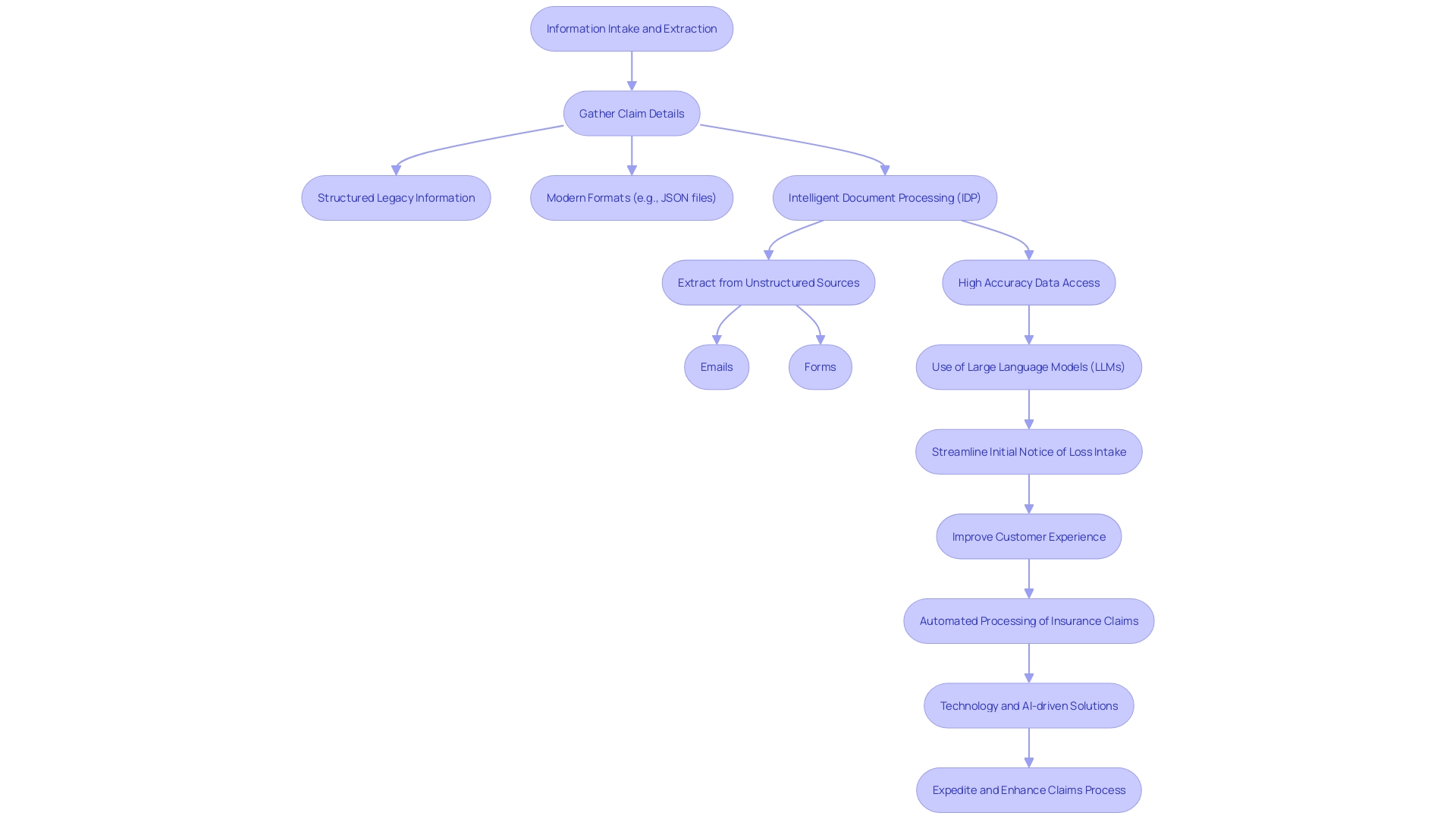Collapse the Intelligent Document Processing branch
Viewport: 1456px width, 819px height.
click(x=884, y=197)
